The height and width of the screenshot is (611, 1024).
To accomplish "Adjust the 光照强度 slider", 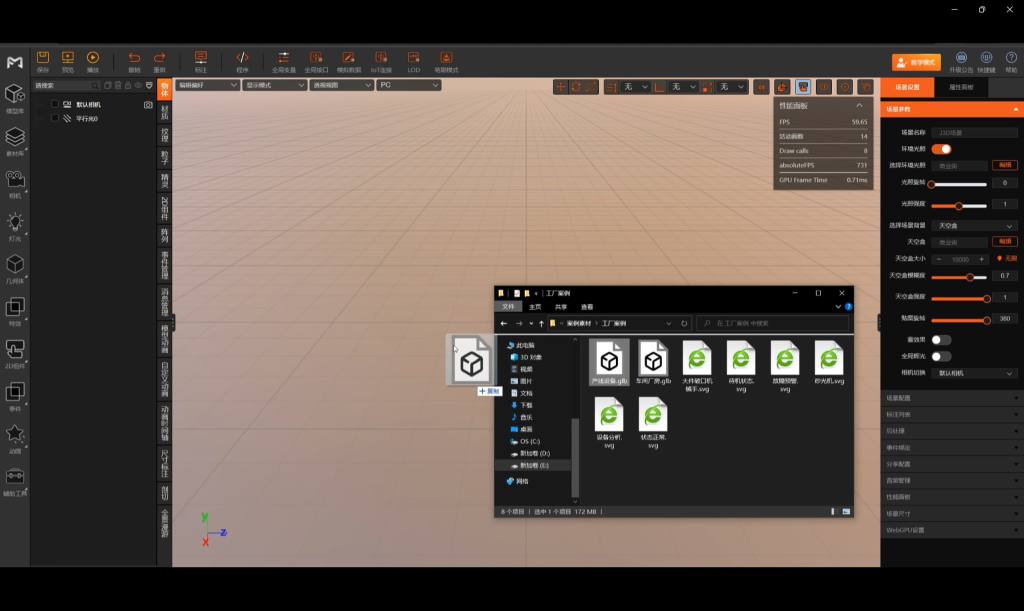I will pyautogui.click(x=958, y=205).
